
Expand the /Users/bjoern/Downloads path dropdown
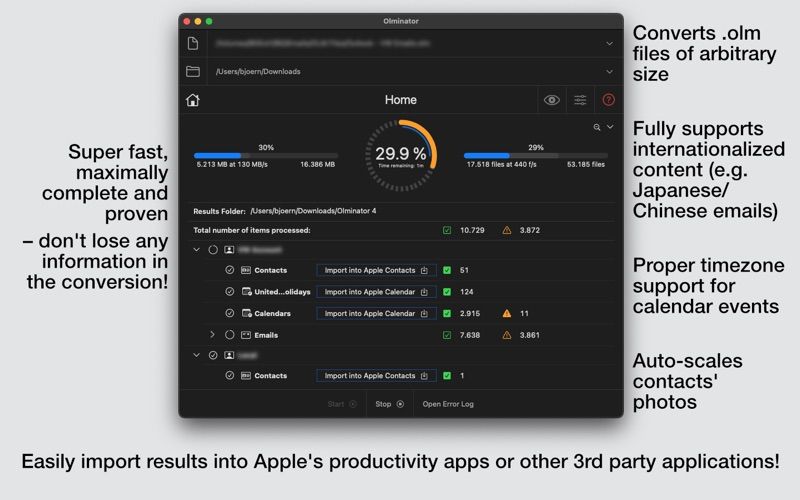point(609,72)
